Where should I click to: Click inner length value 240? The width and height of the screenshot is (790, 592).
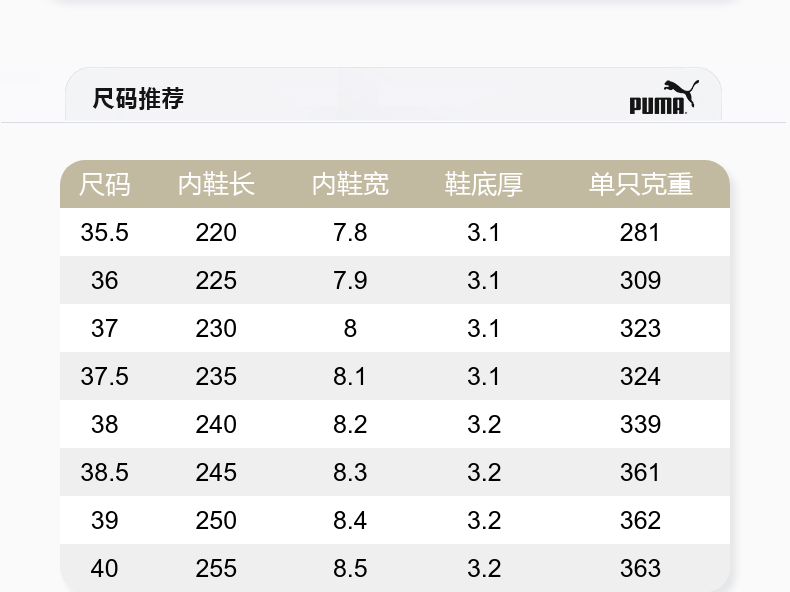pos(216,424)
